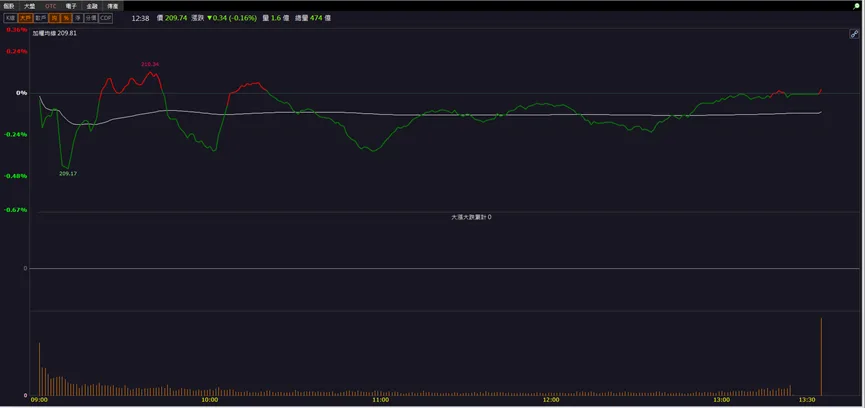865x408 pixels.
Task: Toggle the 散戶 button
Action: [40, 18]
